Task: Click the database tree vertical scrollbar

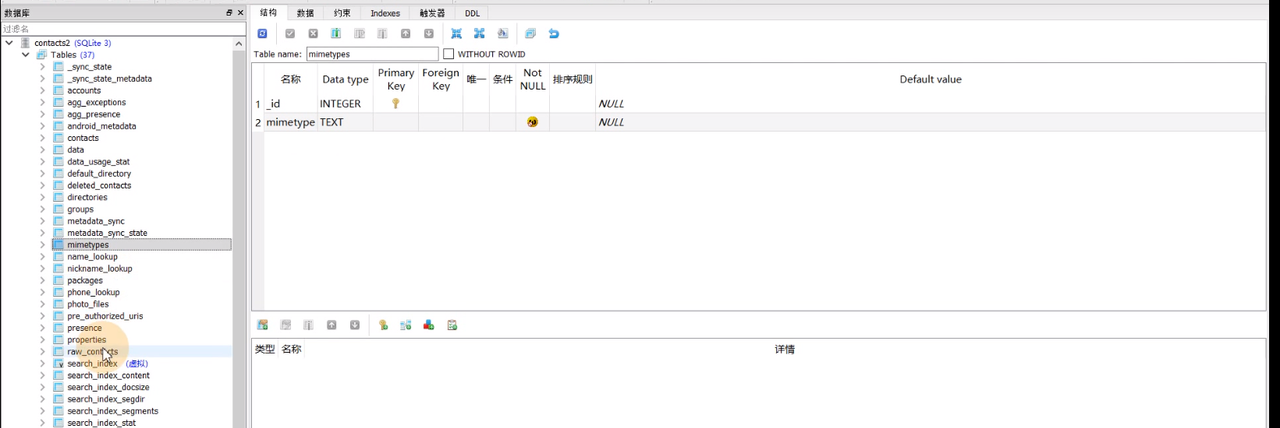Action: (x=239, y=232)
